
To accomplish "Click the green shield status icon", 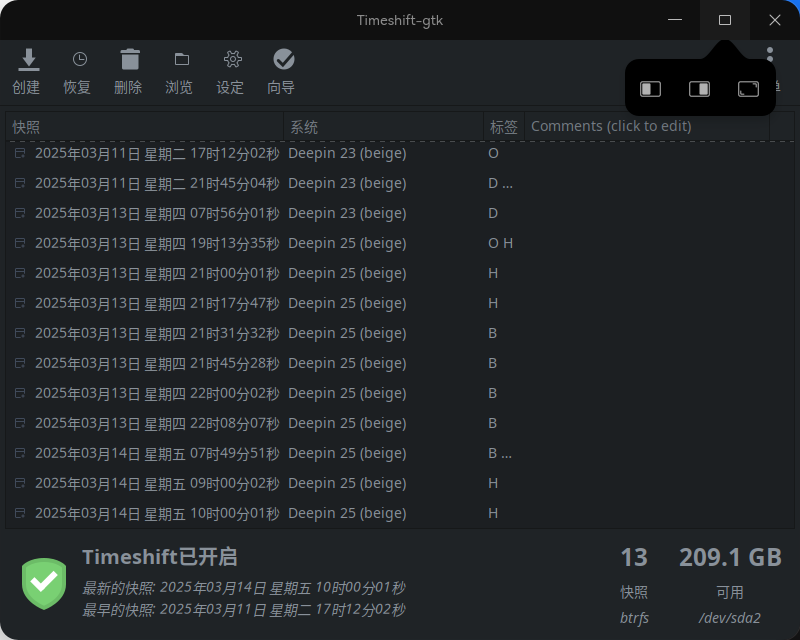I will (44, 584).
